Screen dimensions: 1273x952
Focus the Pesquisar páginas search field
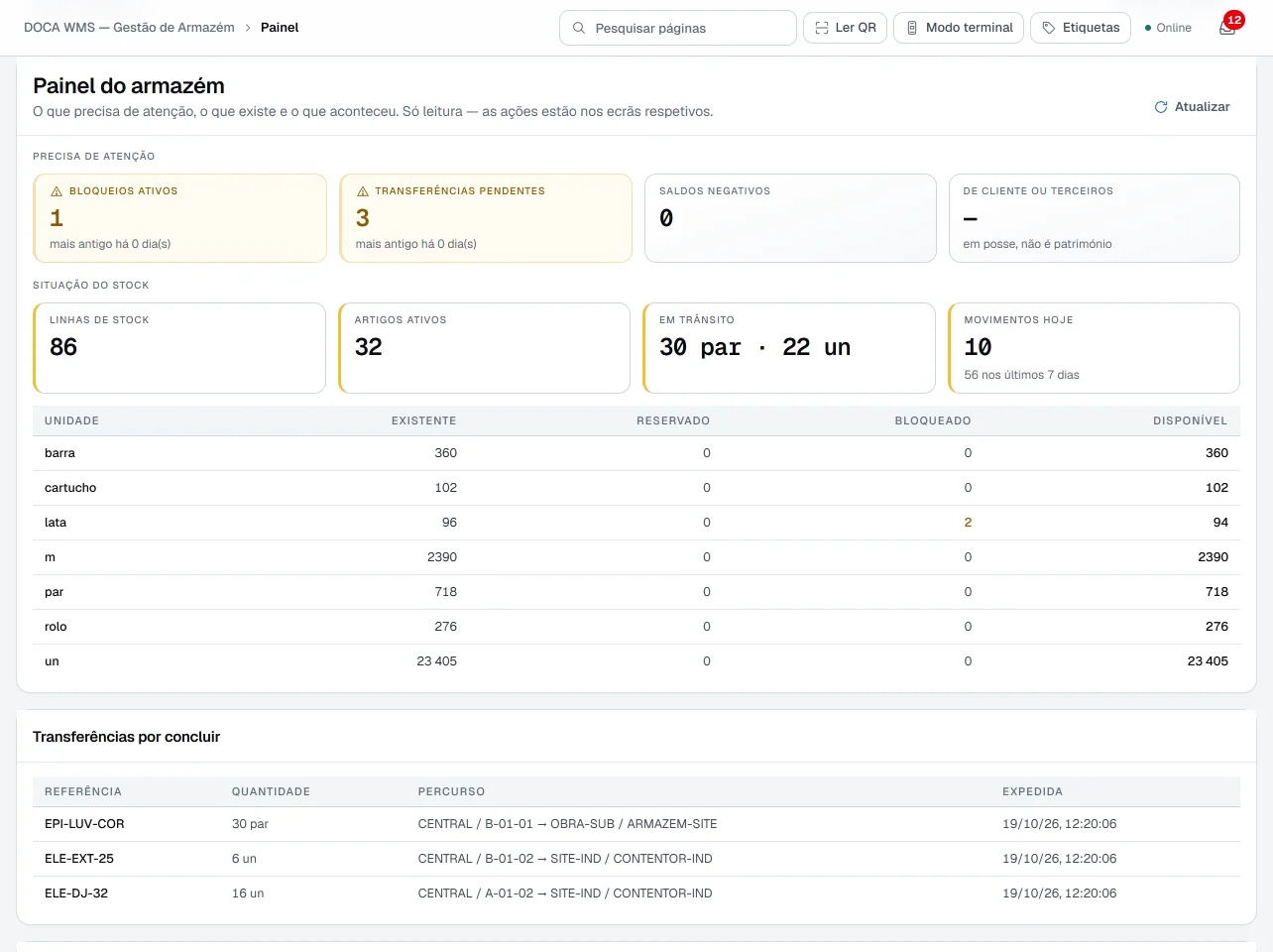[678, 28]
